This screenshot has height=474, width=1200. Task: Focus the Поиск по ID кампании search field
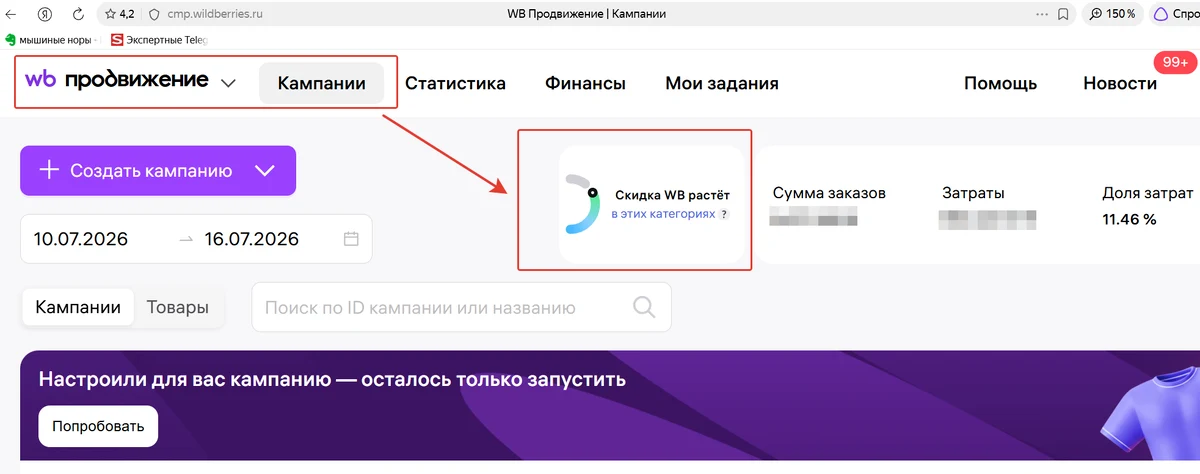coord(461,307)
